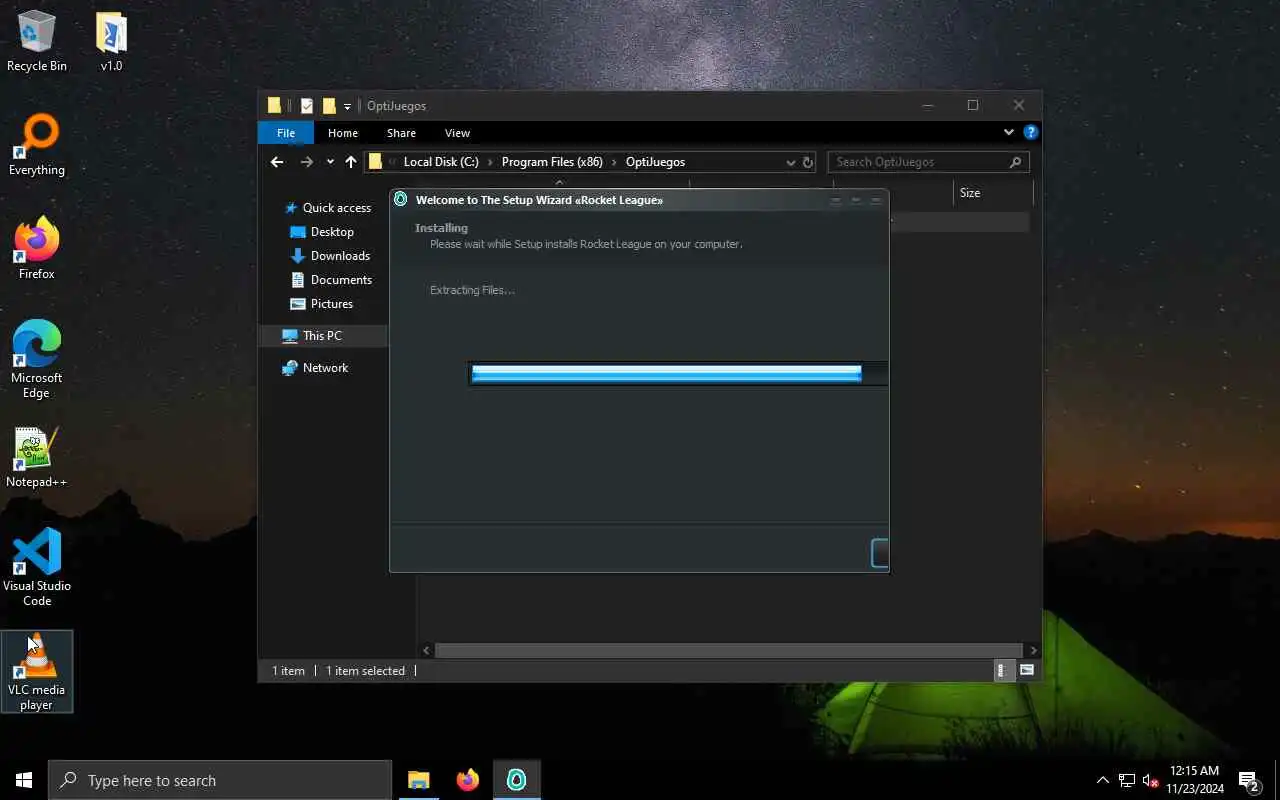Screen dimensions: 1280x800
Task: Open the File tab in Explorer
Action: 286,133
